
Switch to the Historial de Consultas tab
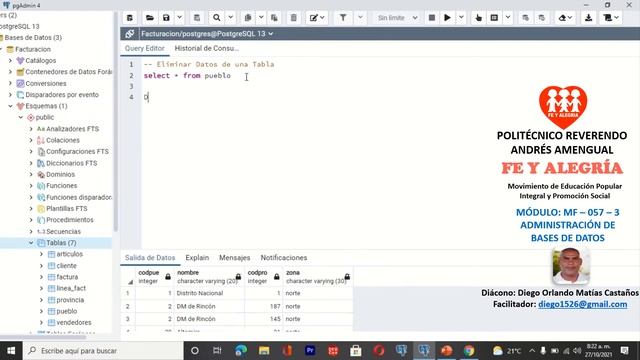click(x=207, y=48)
